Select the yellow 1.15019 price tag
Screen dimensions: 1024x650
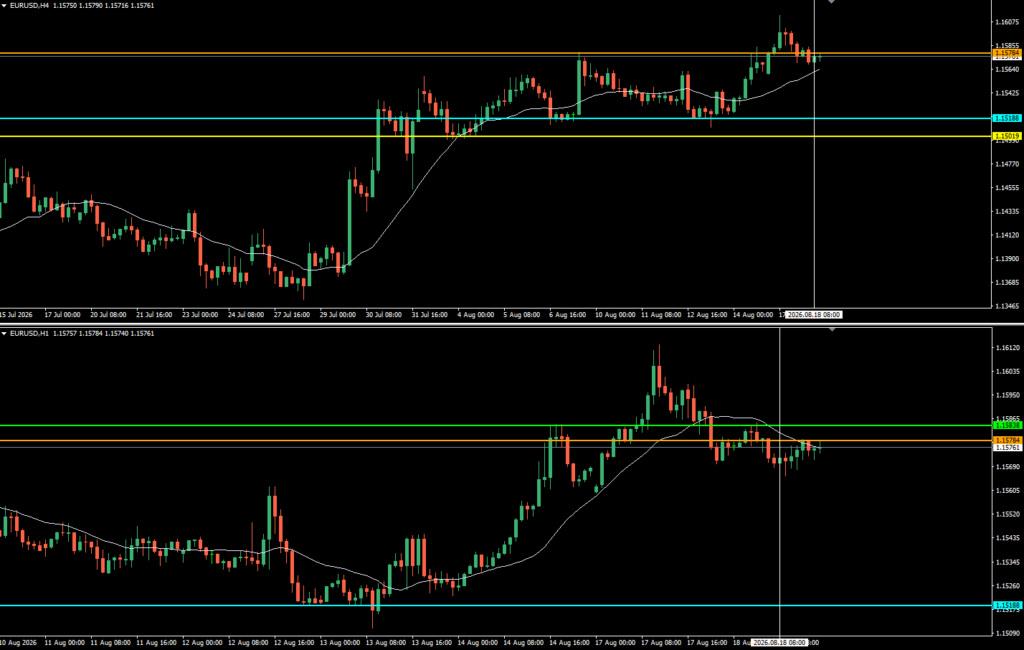click(x=1006, y=136)
